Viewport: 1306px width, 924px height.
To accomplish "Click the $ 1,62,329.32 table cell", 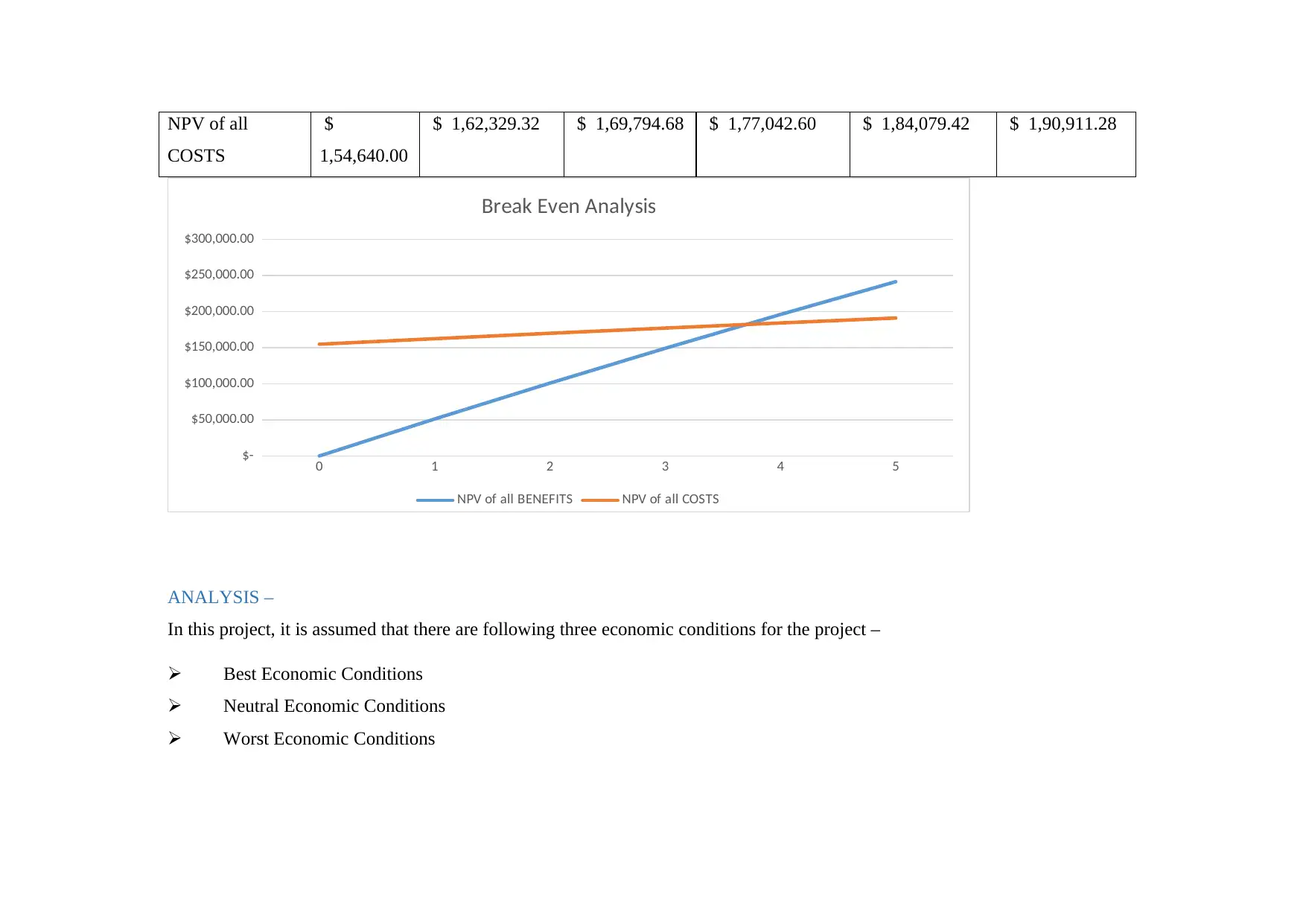I will tap(491, 144).
